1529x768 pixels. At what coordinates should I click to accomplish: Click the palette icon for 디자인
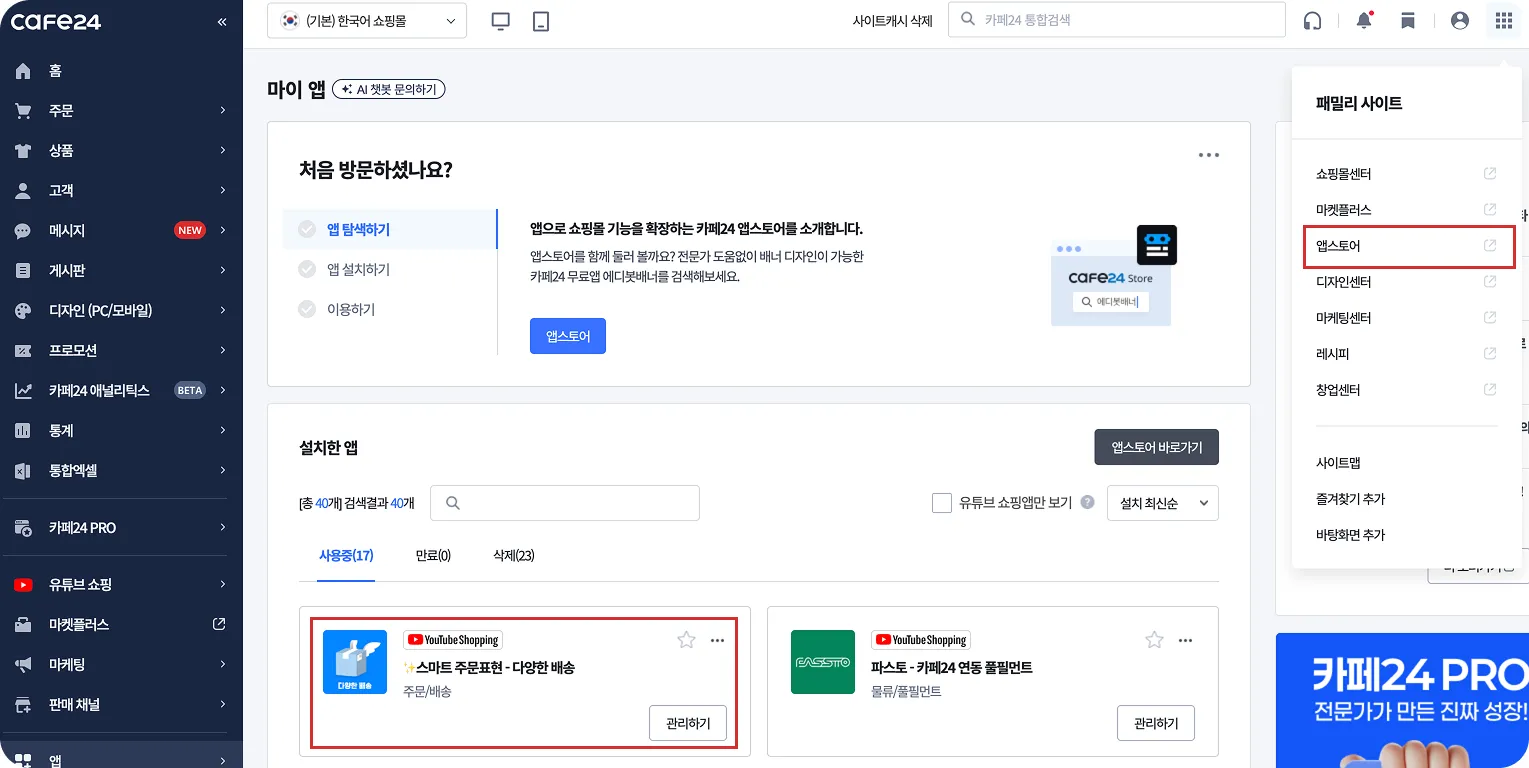[23, 311]
